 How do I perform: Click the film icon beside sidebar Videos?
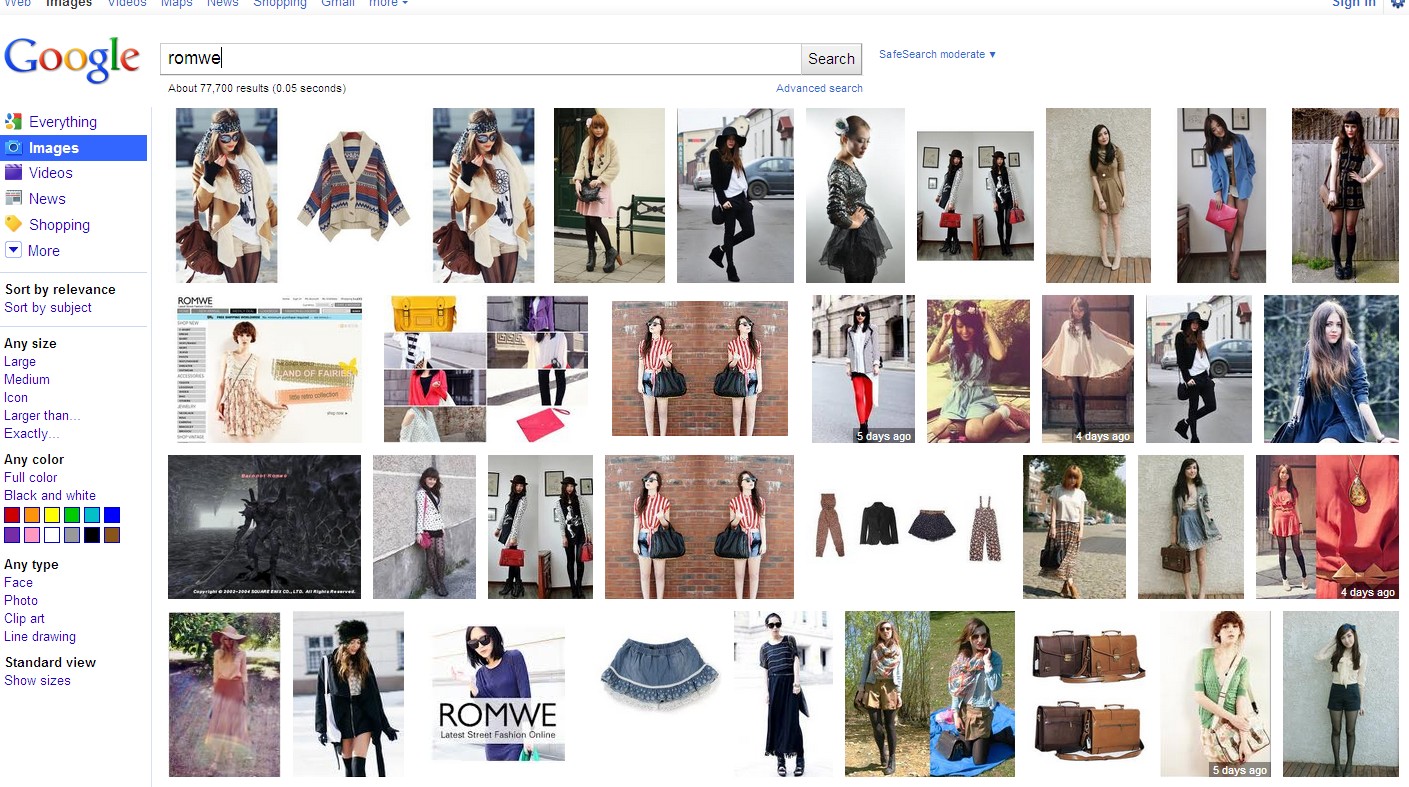[13, 173]
